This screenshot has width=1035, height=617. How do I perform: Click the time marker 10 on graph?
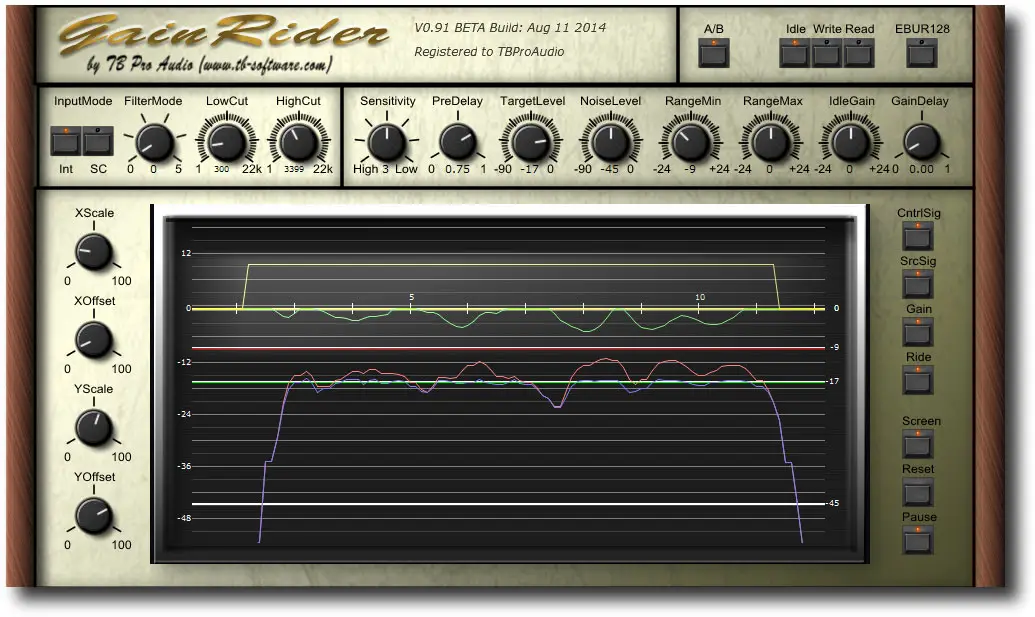point(700,297)
